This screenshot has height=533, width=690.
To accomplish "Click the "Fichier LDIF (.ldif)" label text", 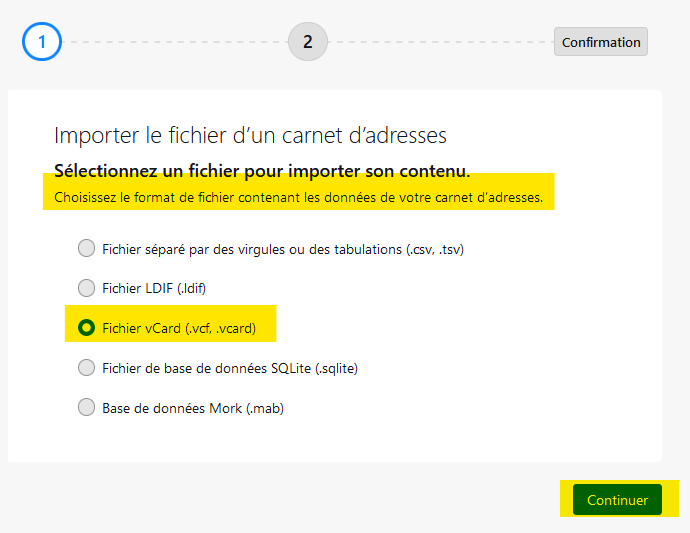I will pyautogui.click(x=154, y=288).
